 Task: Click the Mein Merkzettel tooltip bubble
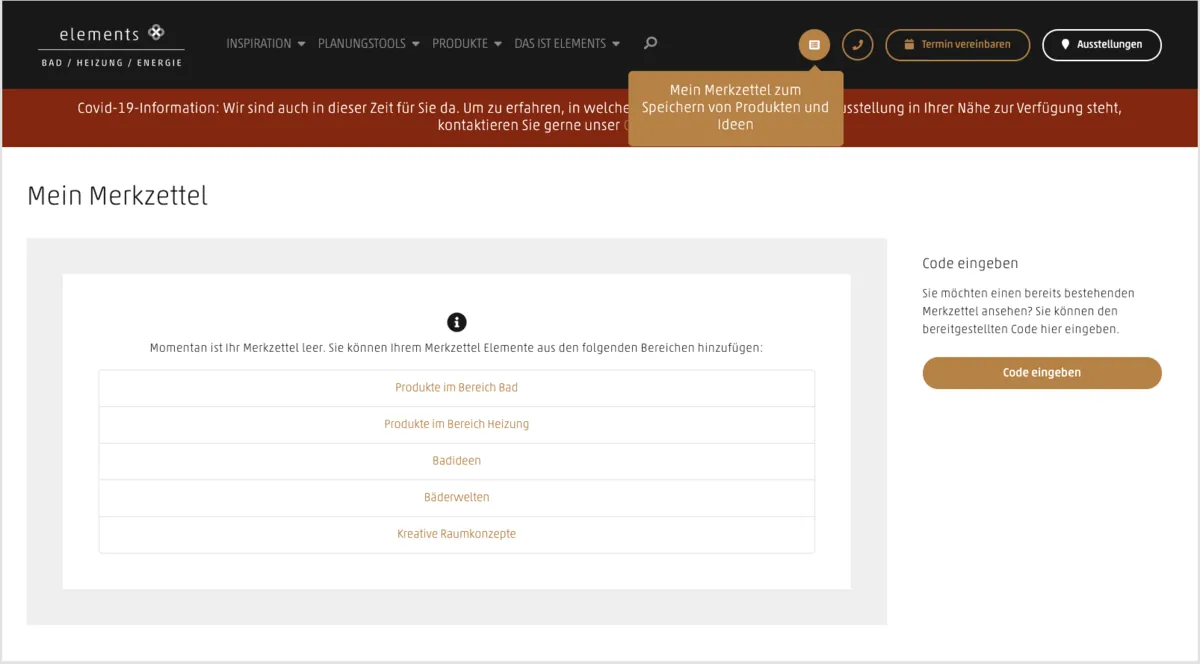click(x=735, y=108)
